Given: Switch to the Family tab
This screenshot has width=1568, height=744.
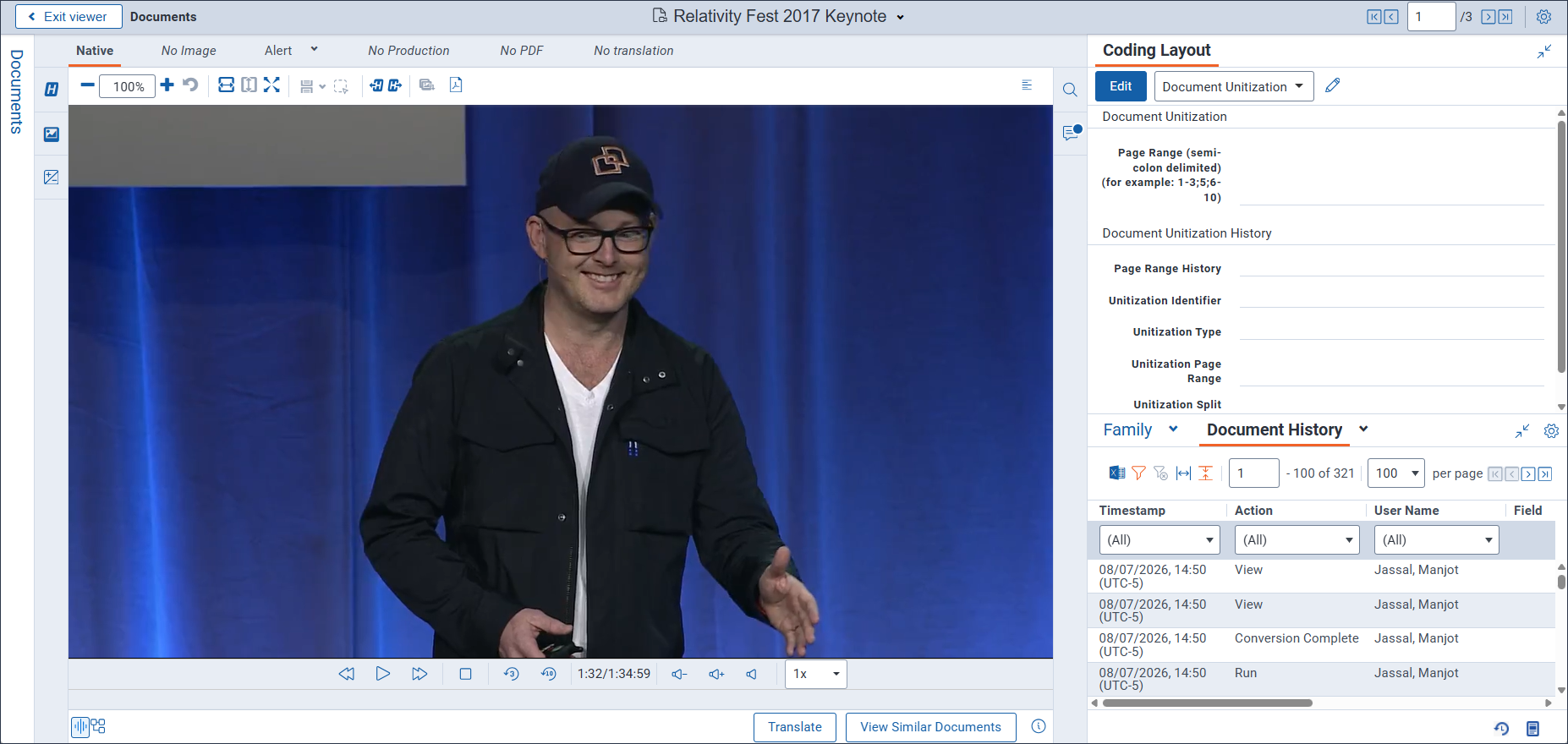Looking at the screenshot, I should [1127, 429].
